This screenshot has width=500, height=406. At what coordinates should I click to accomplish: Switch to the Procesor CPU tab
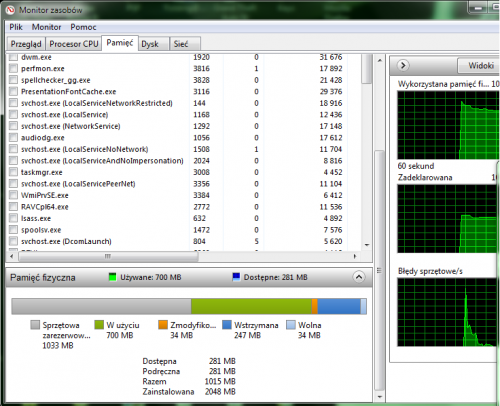pos(74,44)
